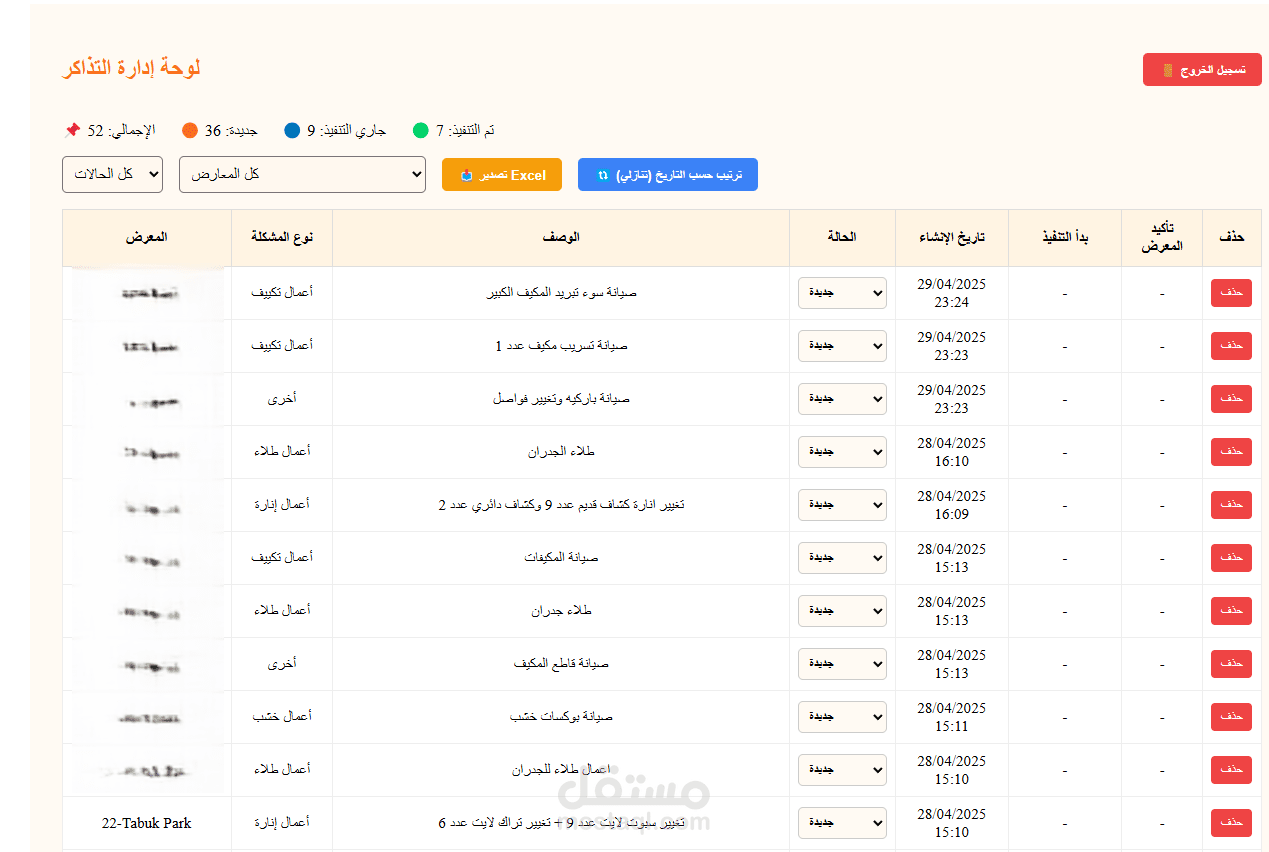Image resolution: width=1269 pixels, height=852 pixels.
Task: Open the كل المعارض exhibitions filter dropdown
Action: point(302,174)
